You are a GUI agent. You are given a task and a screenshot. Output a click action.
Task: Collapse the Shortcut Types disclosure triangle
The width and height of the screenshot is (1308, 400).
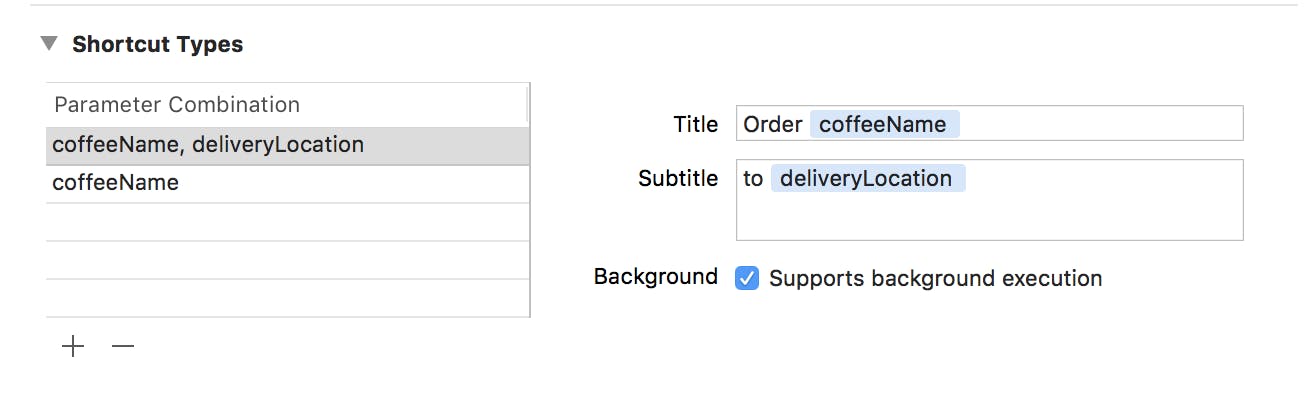(49, 44)
